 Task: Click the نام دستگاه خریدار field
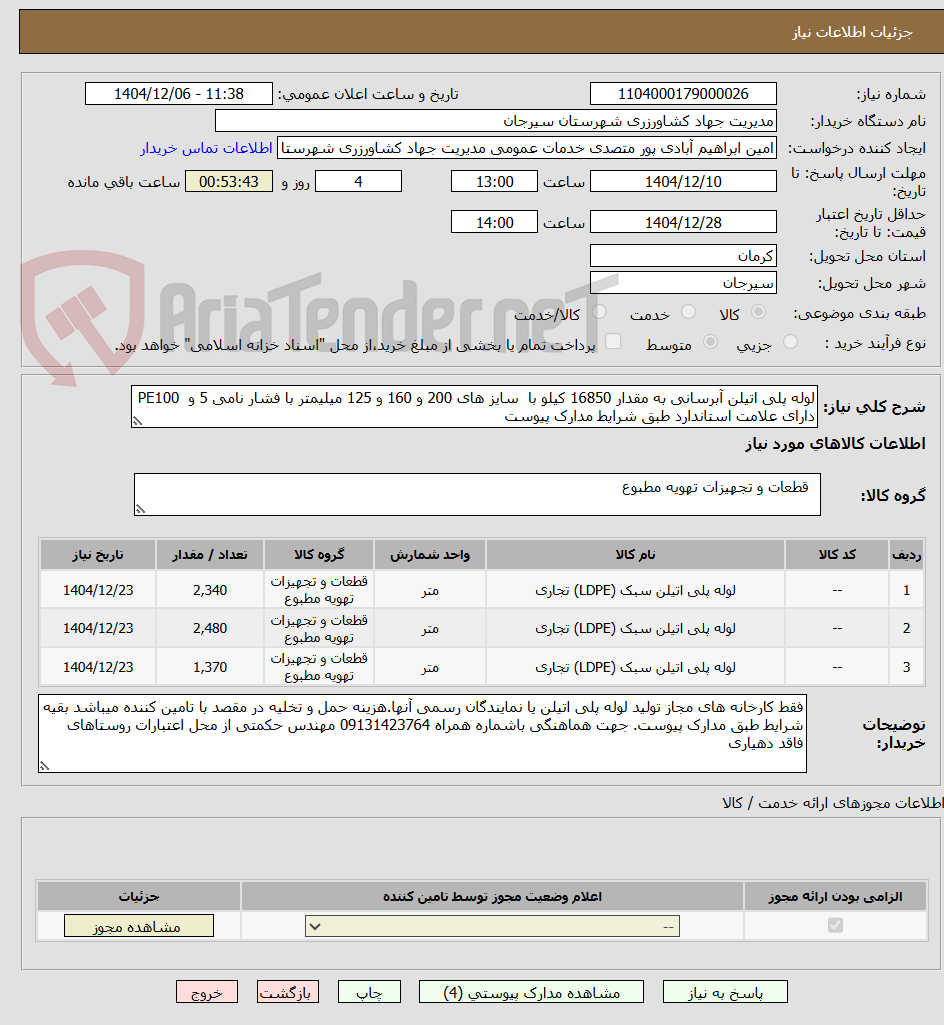496,121
